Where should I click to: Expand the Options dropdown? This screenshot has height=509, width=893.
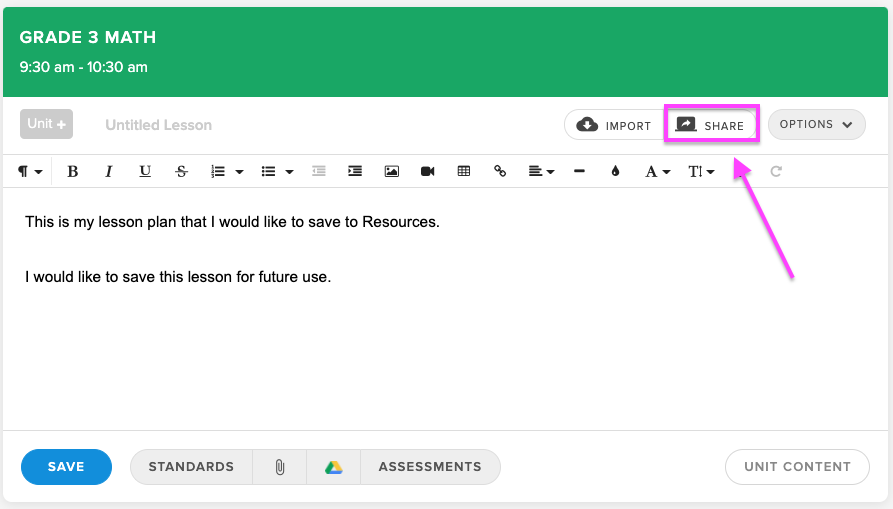pos(817,124)
